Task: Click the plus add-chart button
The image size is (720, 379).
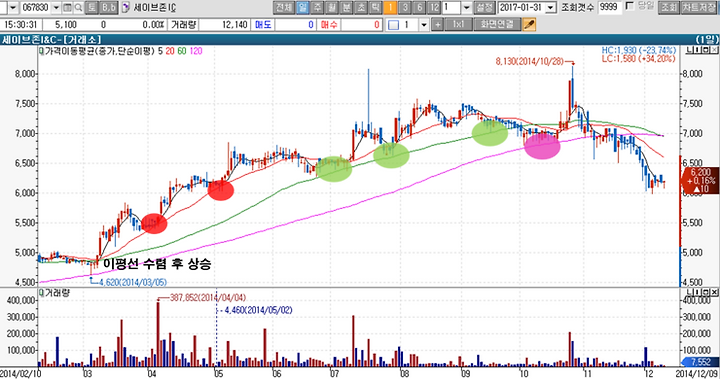Action: [437, 24]
